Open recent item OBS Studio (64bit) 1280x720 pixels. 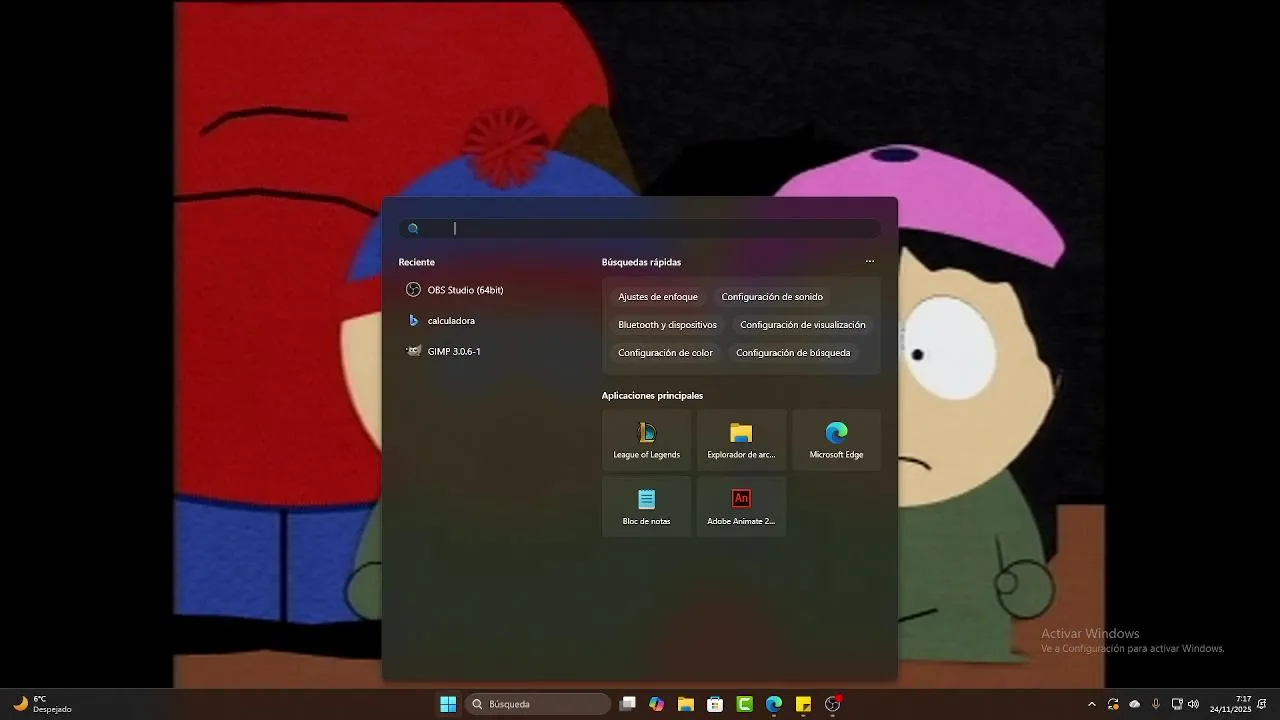click(x=455, y=290)
